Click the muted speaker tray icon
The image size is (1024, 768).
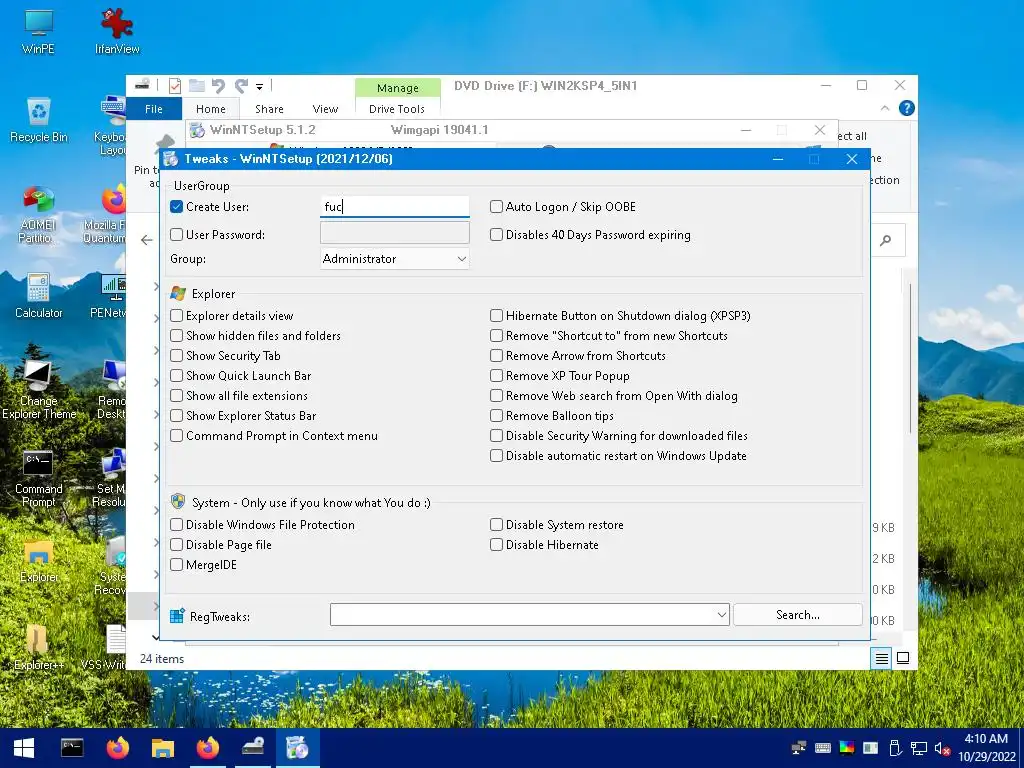(942, 748)
